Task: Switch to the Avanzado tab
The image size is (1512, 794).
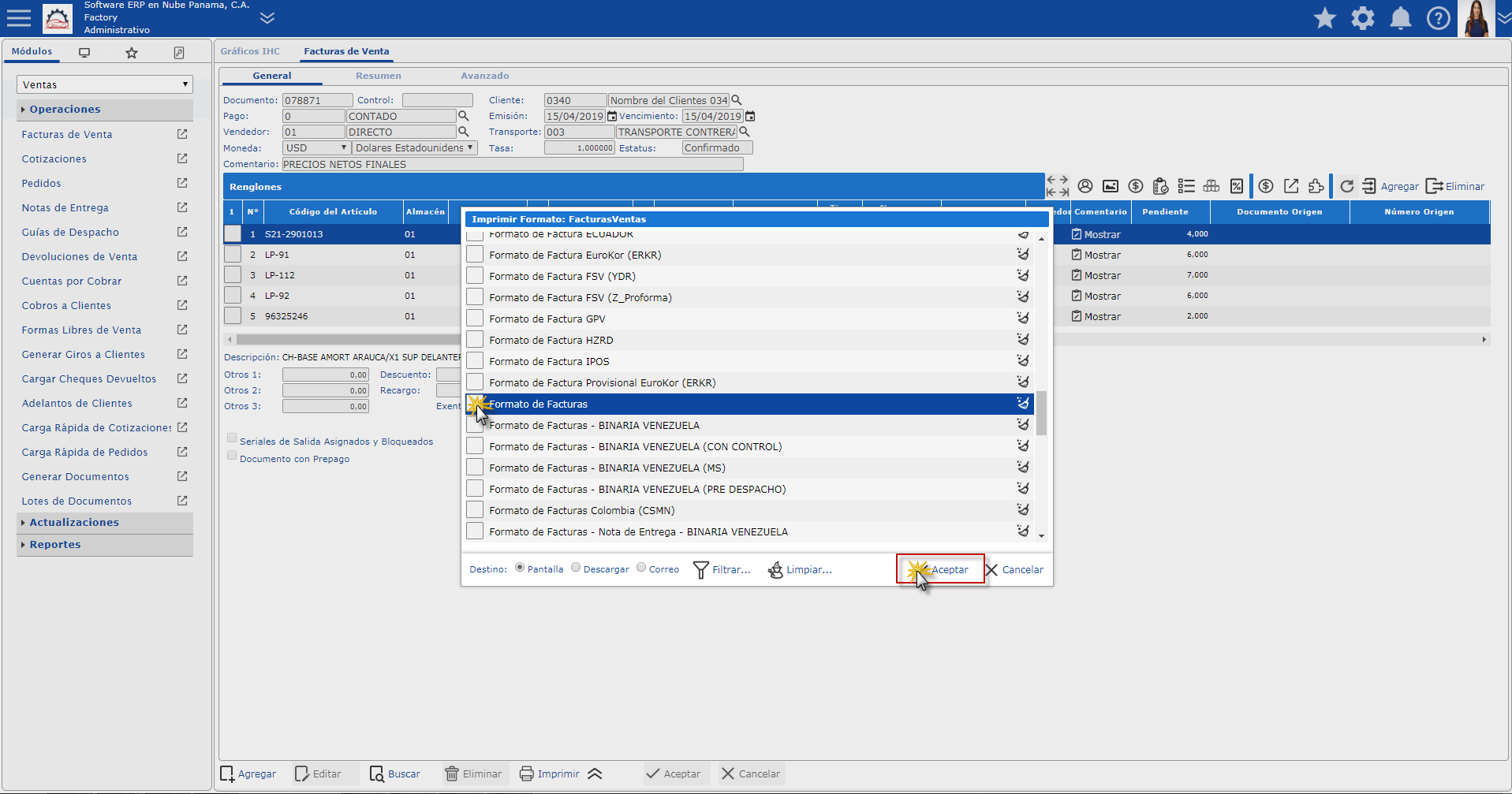Action: [485, 76]
